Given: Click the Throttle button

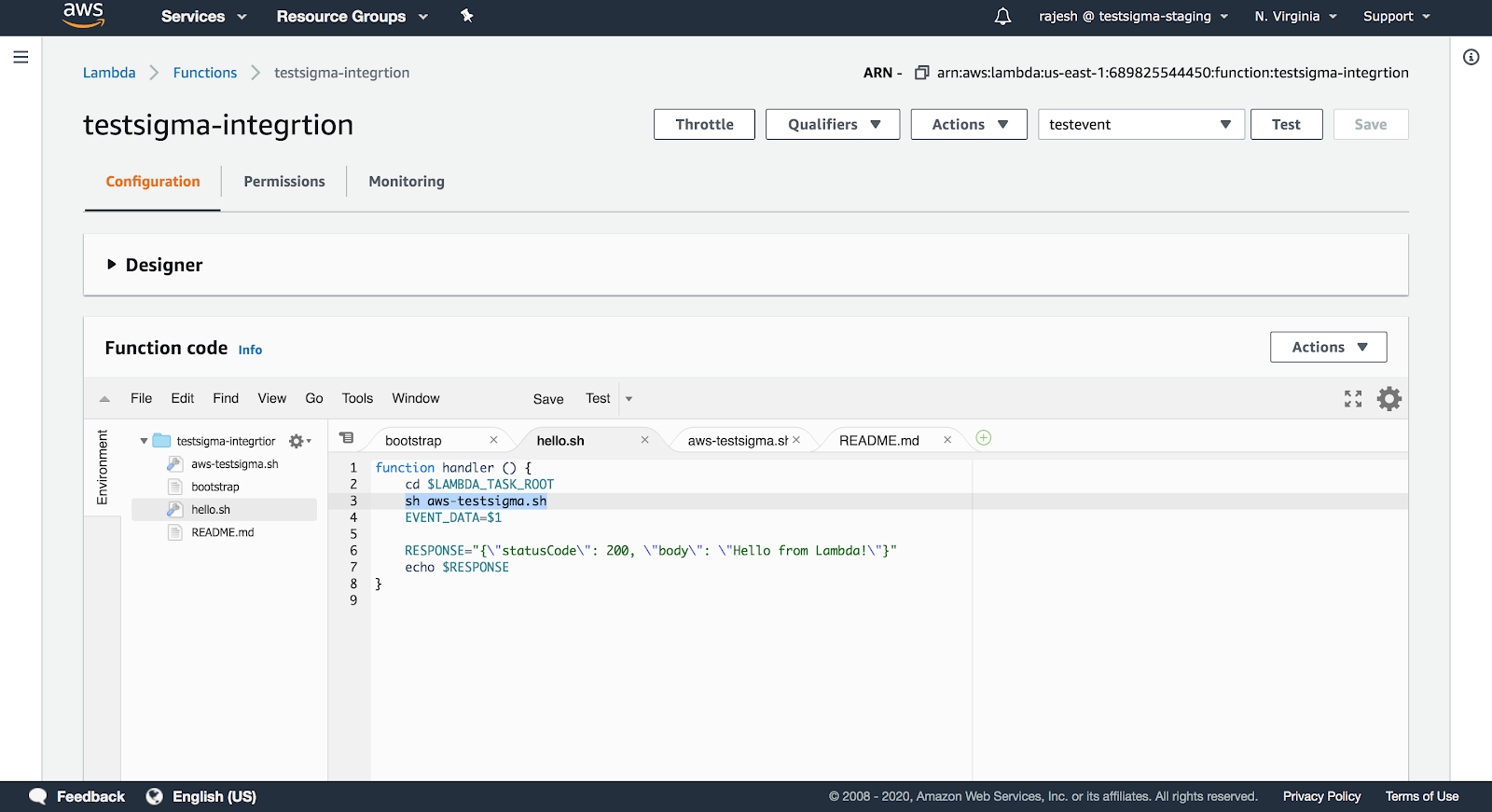Looking at the screenshot, I should [x=704, y=124].
